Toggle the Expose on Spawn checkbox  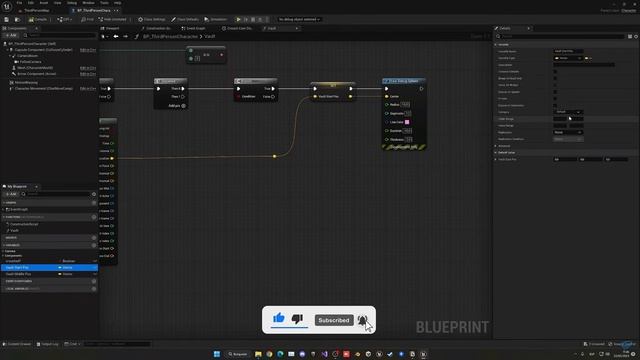point(555,92)
